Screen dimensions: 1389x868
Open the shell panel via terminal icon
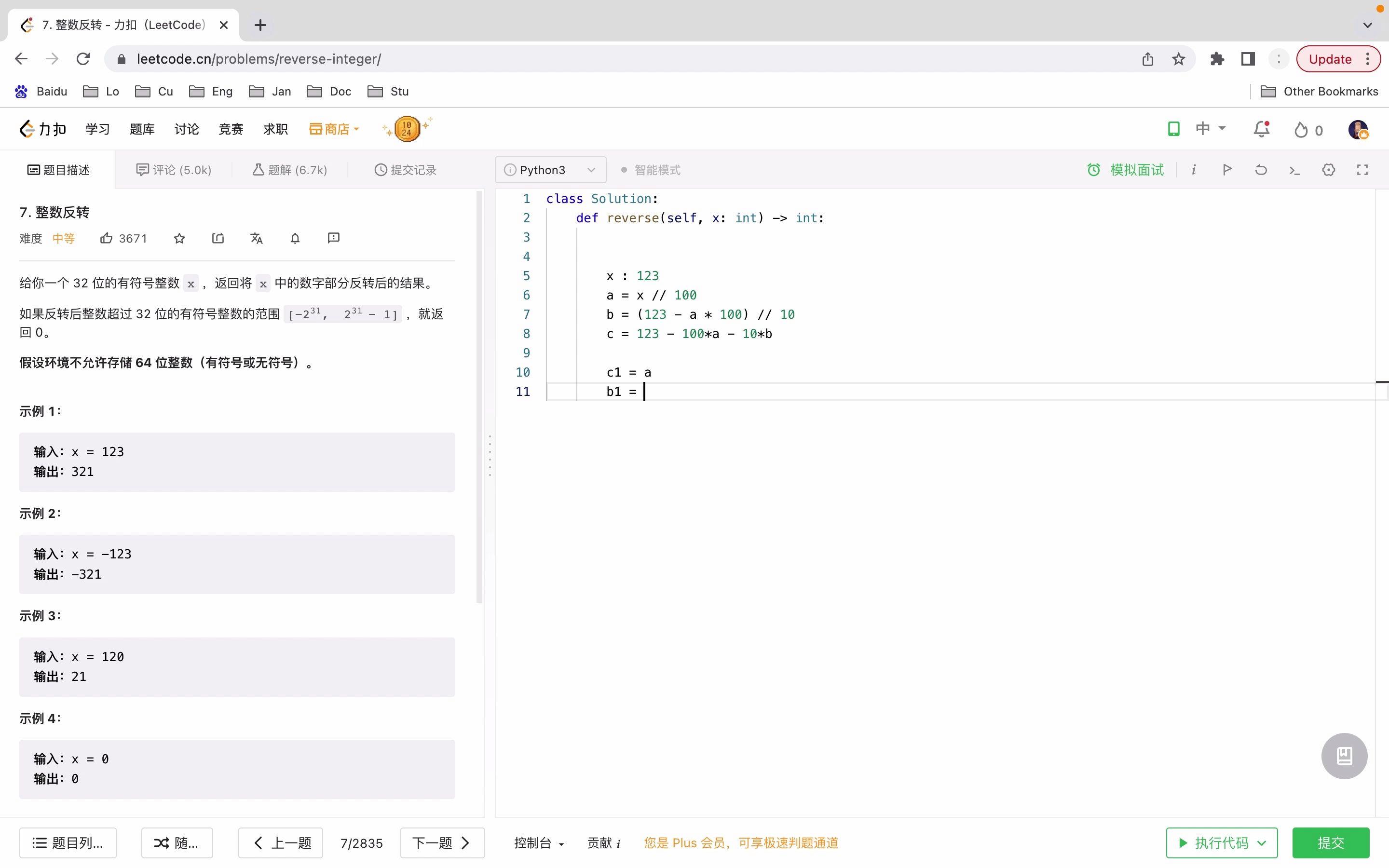point(1294,170)
